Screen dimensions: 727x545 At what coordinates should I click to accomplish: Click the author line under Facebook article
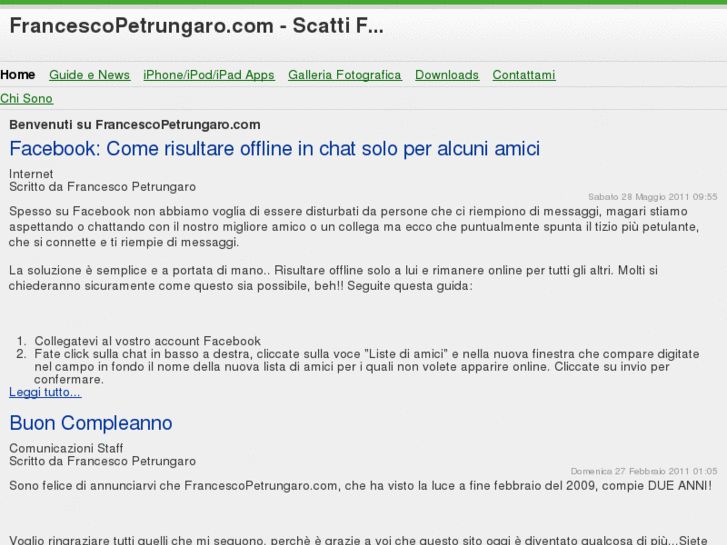102,187
